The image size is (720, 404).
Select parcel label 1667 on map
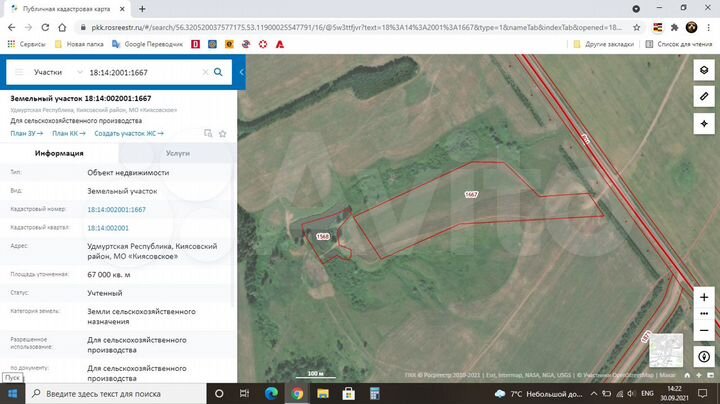click(x=471, y=194)
